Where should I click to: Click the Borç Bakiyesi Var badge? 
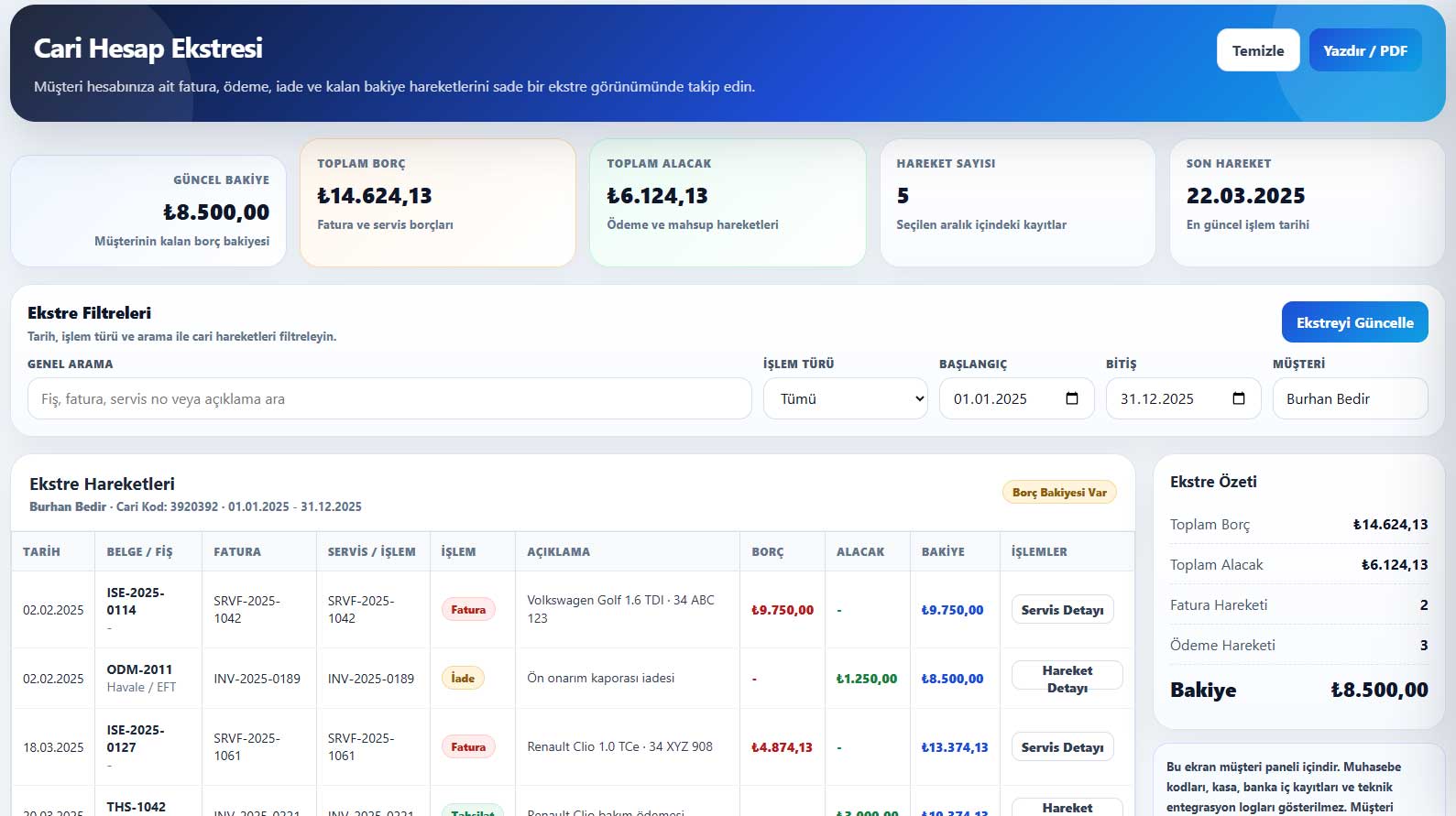pyautogui.click(x=1059, y=493)
